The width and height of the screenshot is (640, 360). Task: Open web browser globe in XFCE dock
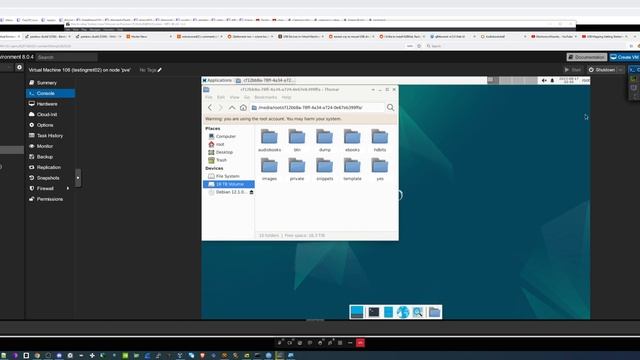[403, 312]
